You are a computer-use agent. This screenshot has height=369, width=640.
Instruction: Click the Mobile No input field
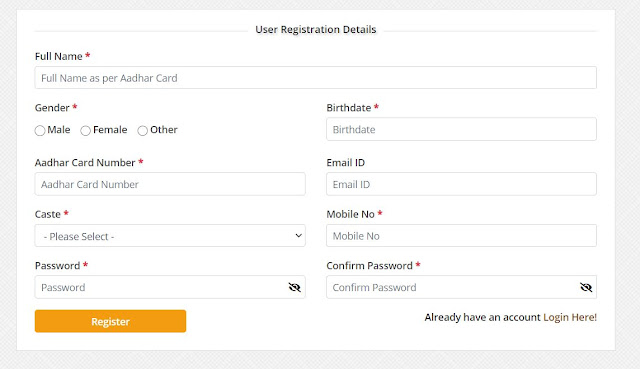461,236
